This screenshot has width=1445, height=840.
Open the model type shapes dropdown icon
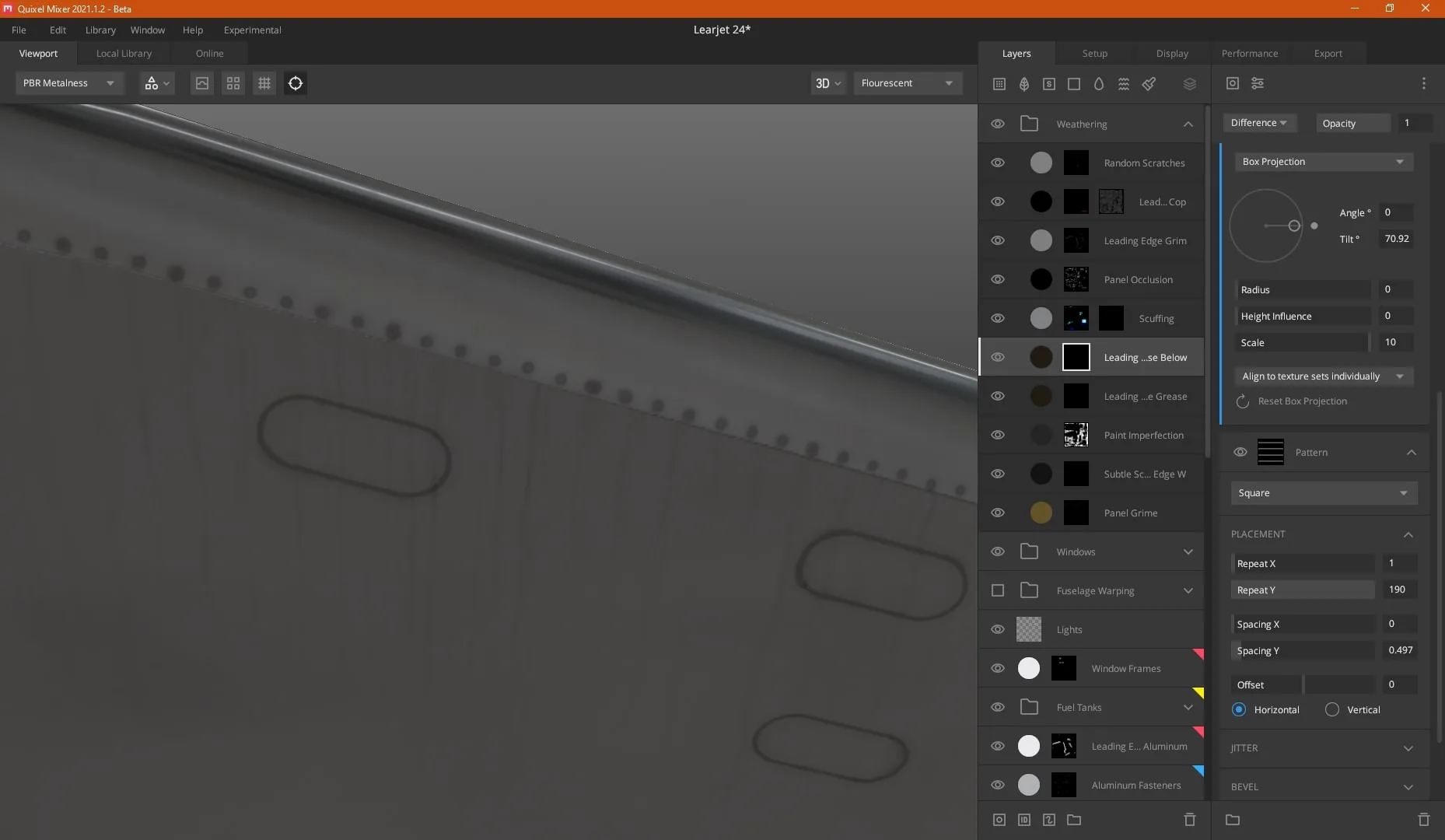[157, 83]
